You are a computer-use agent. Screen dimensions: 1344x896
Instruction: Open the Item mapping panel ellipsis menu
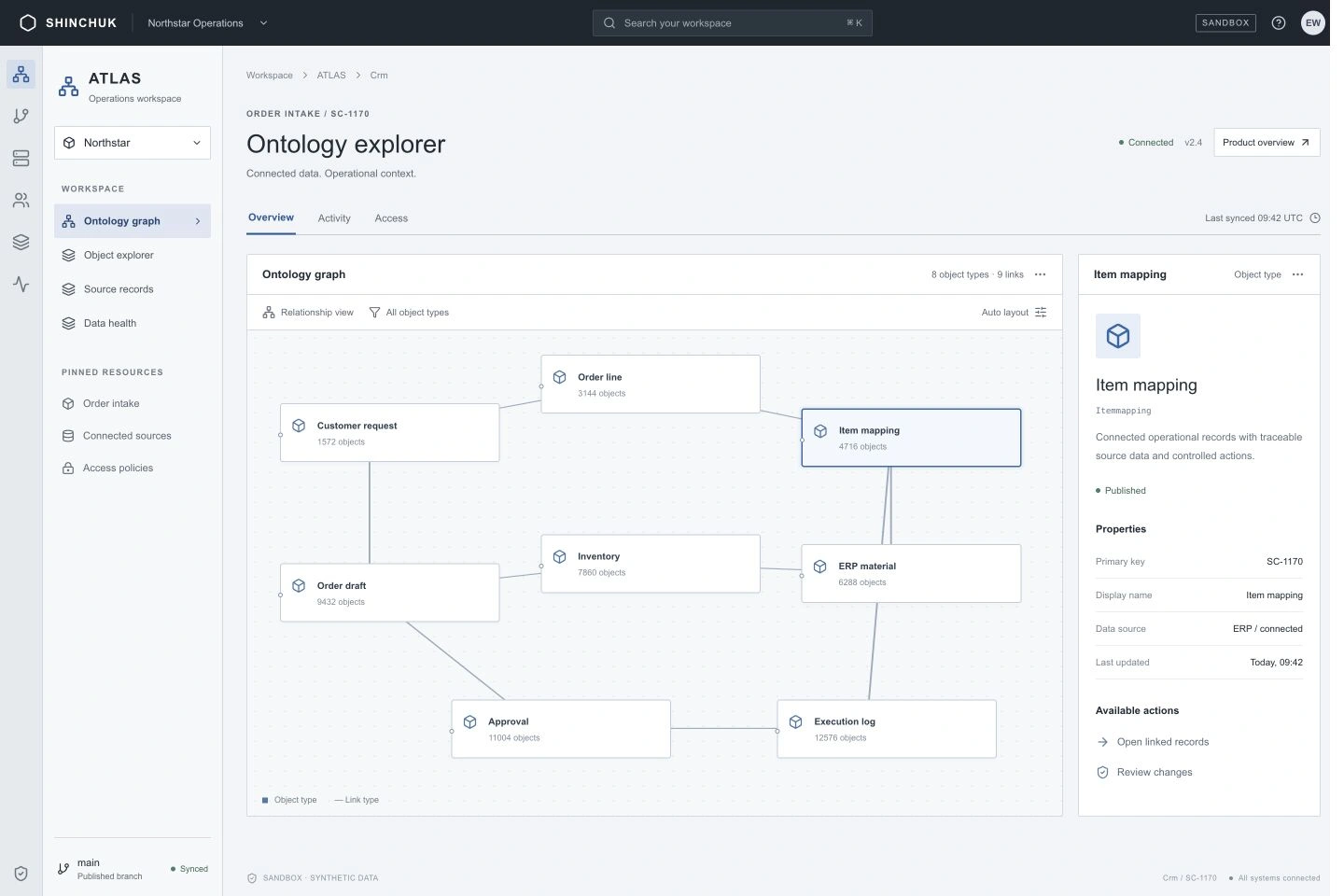click(x=1298, y=274)
